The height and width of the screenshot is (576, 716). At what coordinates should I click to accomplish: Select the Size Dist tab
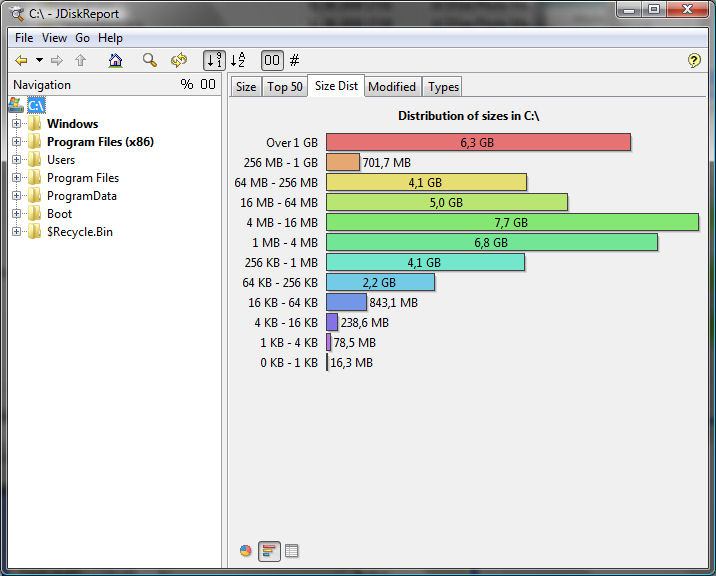click(336, 86)
